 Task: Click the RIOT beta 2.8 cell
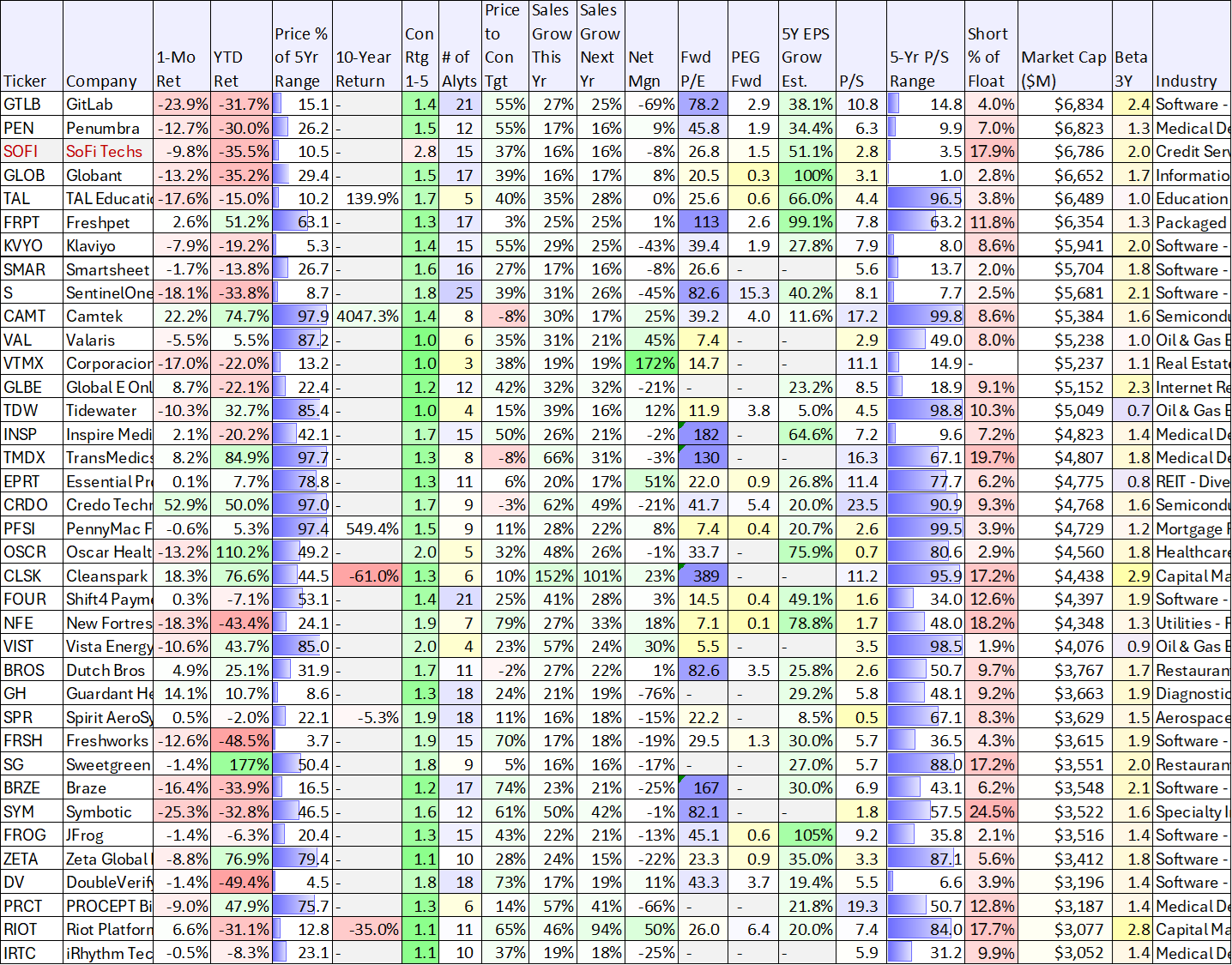(1132, 930)
